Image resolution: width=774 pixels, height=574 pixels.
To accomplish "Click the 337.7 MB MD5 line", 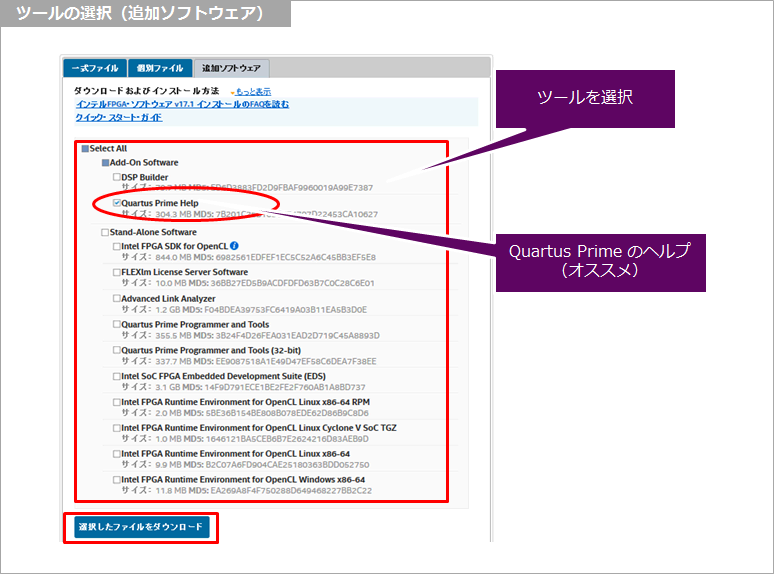I will click(x=249, y=361).
